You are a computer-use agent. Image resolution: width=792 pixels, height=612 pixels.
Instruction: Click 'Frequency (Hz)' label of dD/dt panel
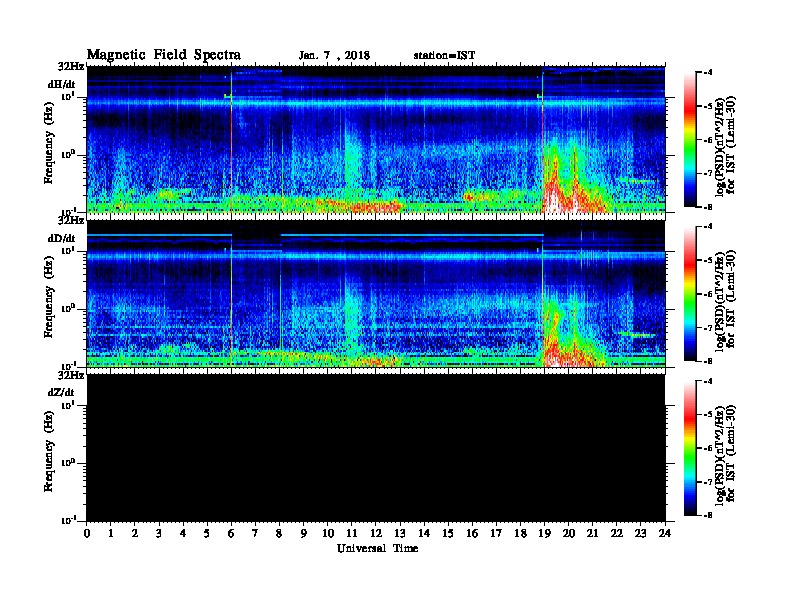click(48, 297)
